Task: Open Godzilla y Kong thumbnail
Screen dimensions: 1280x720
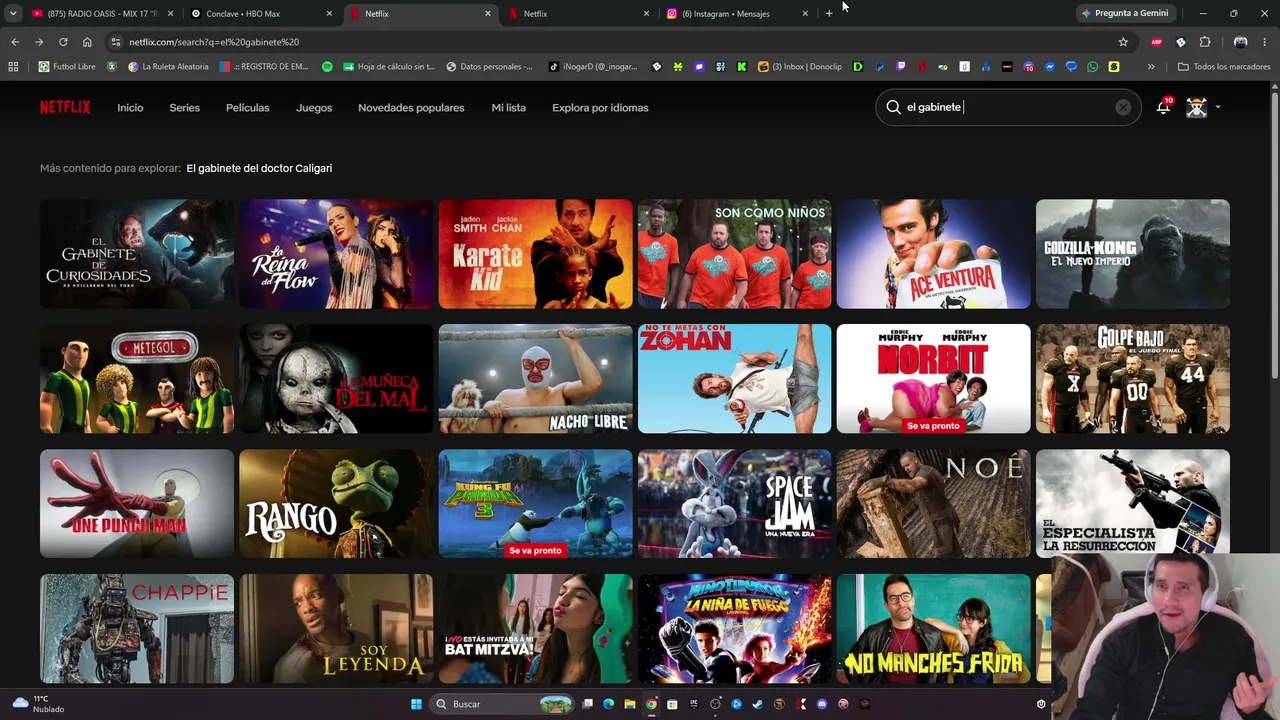Action: coord(1133,254)
